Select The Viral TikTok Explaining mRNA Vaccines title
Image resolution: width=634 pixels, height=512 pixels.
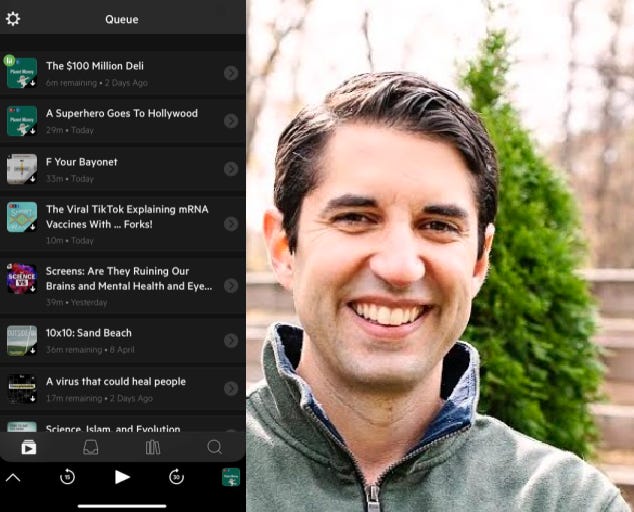(127, 217)
